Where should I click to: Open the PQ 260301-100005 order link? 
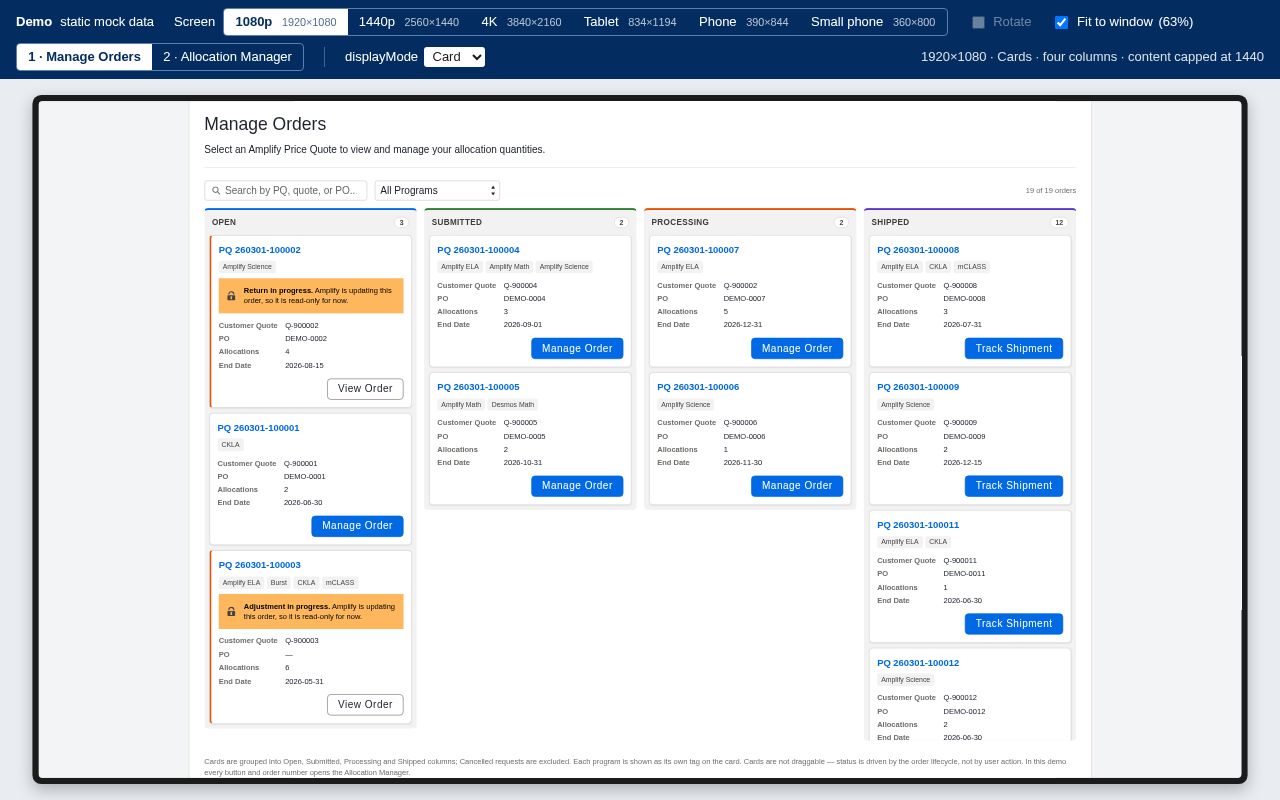(x=478, y=387)
